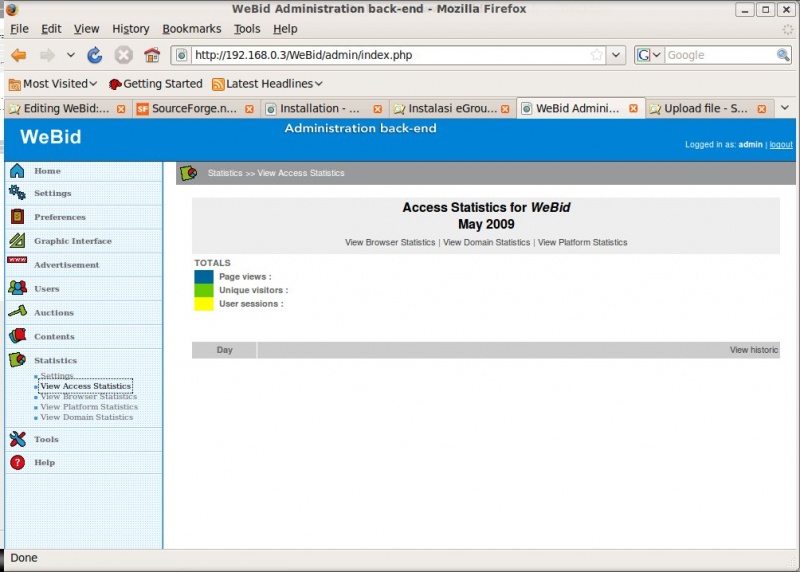Click the blue Page views color swatch
The image size is (800, 572).
coord(204,277)
